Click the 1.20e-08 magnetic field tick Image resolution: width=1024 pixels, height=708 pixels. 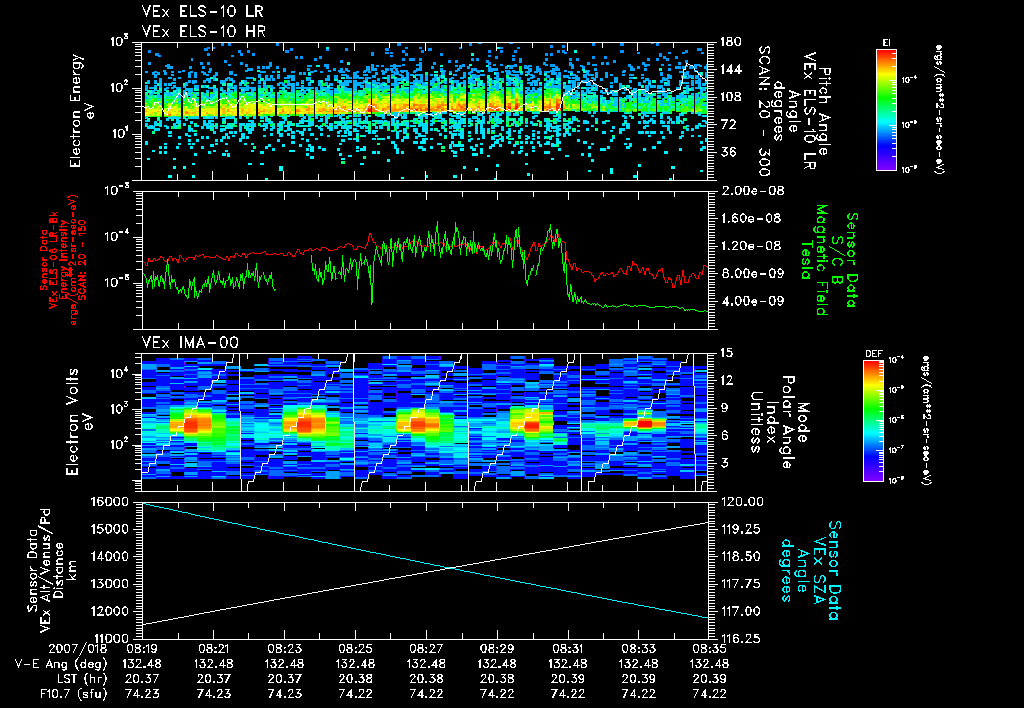click(752, 246)
